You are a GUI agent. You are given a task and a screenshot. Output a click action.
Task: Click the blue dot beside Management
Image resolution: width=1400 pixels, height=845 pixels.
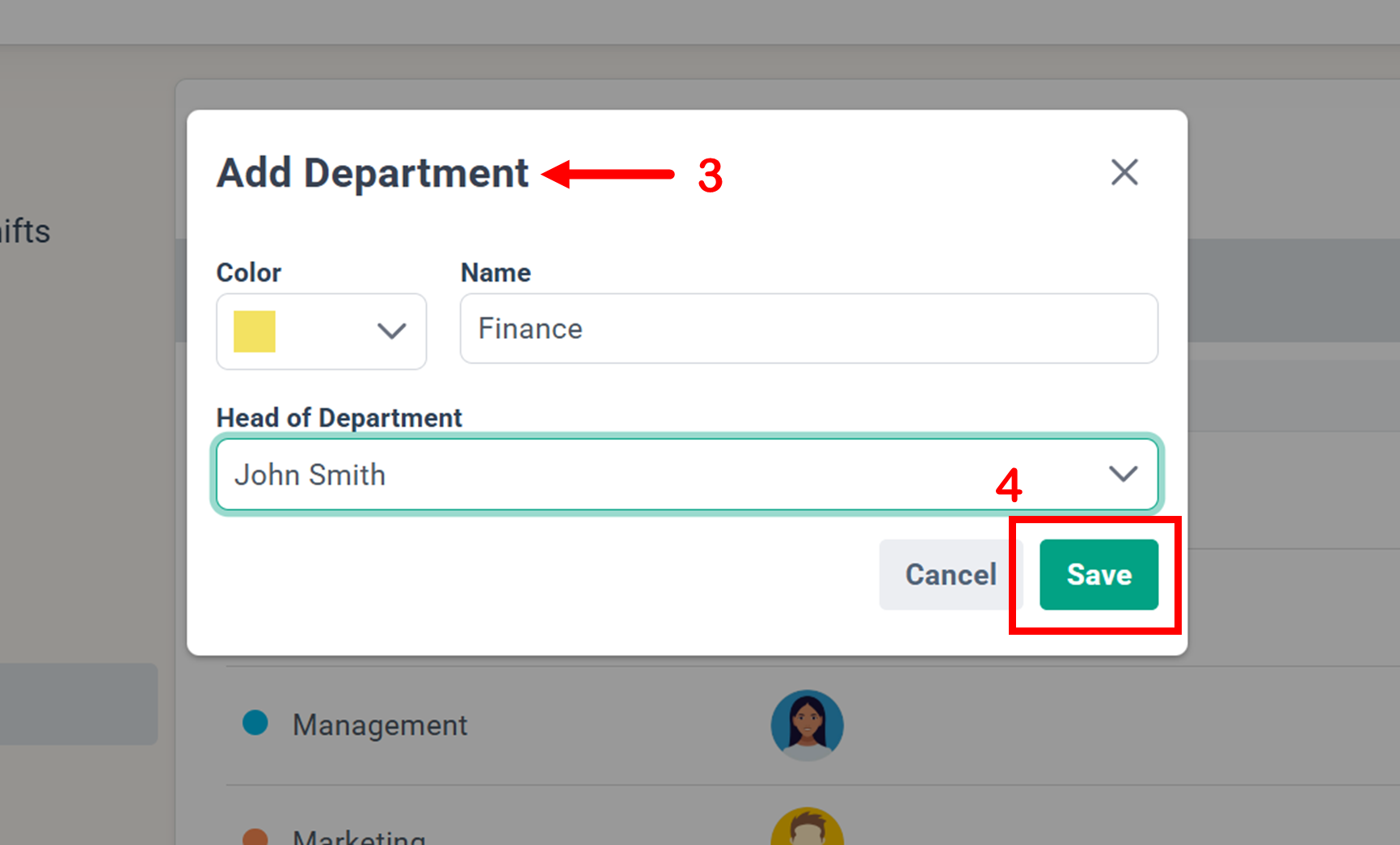[x=255, y=723]
